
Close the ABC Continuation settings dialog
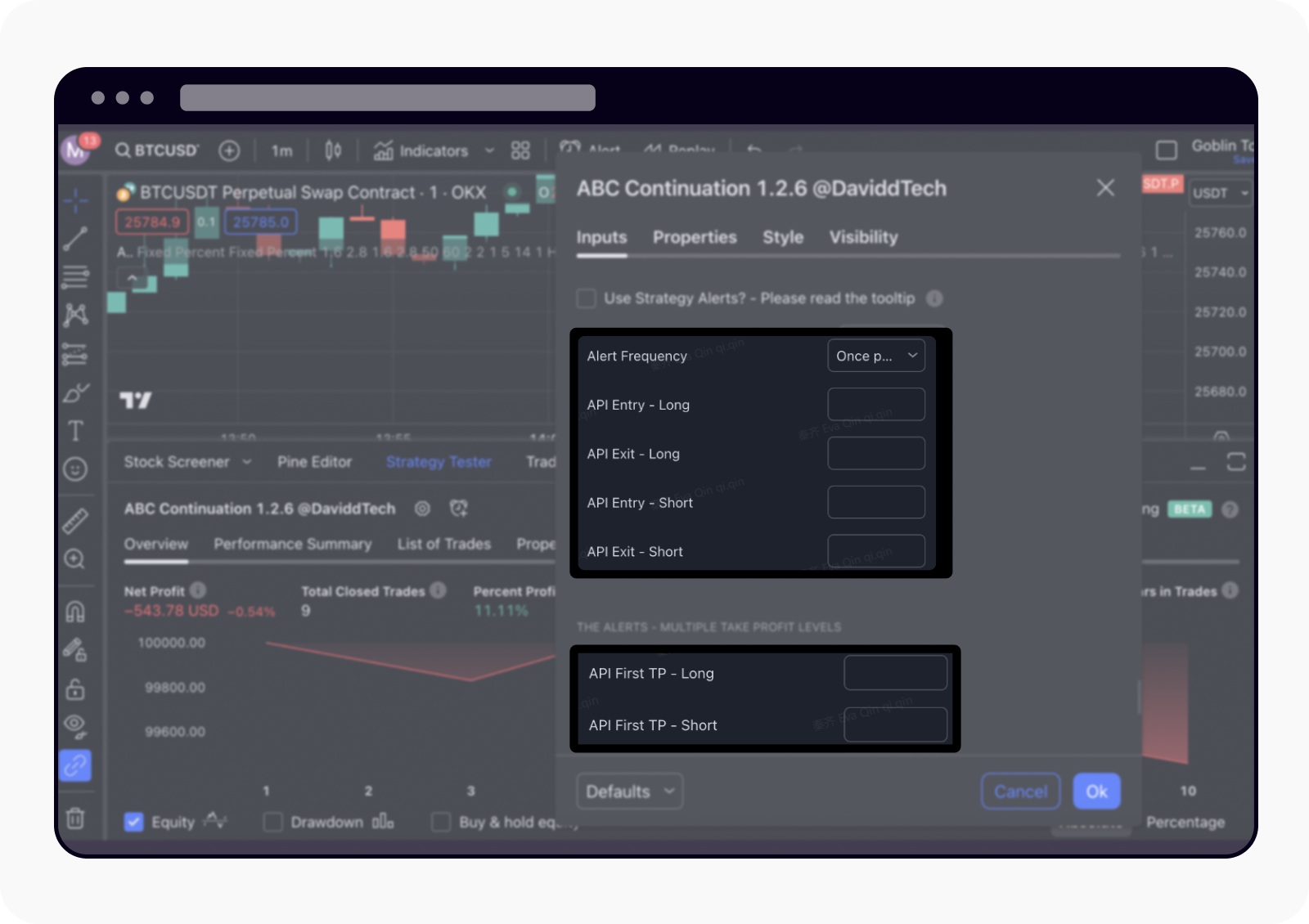pyautogui.click(x=1105, y=188)
